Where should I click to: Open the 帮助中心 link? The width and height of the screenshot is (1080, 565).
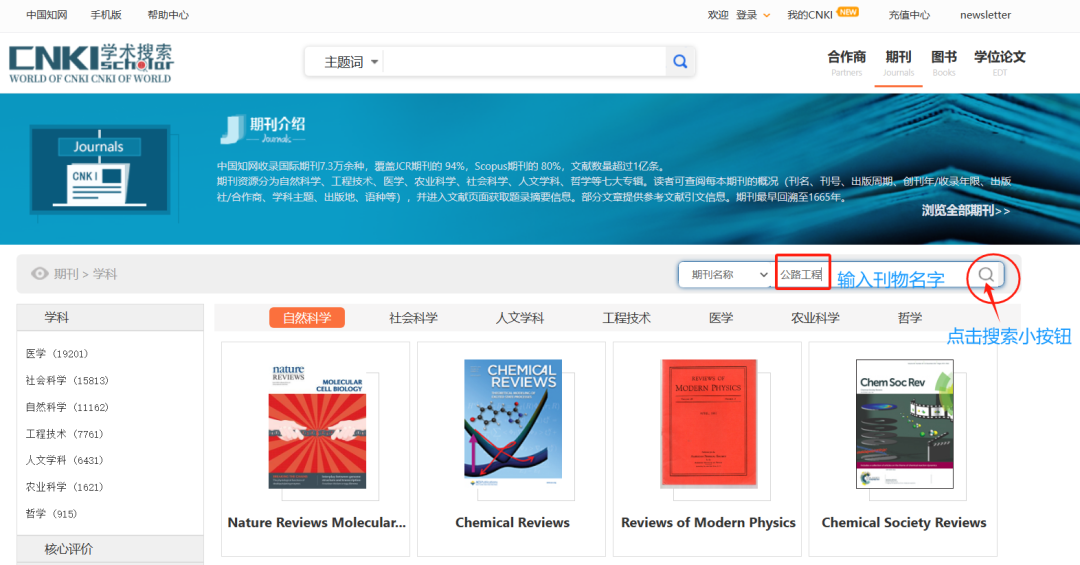168,14
